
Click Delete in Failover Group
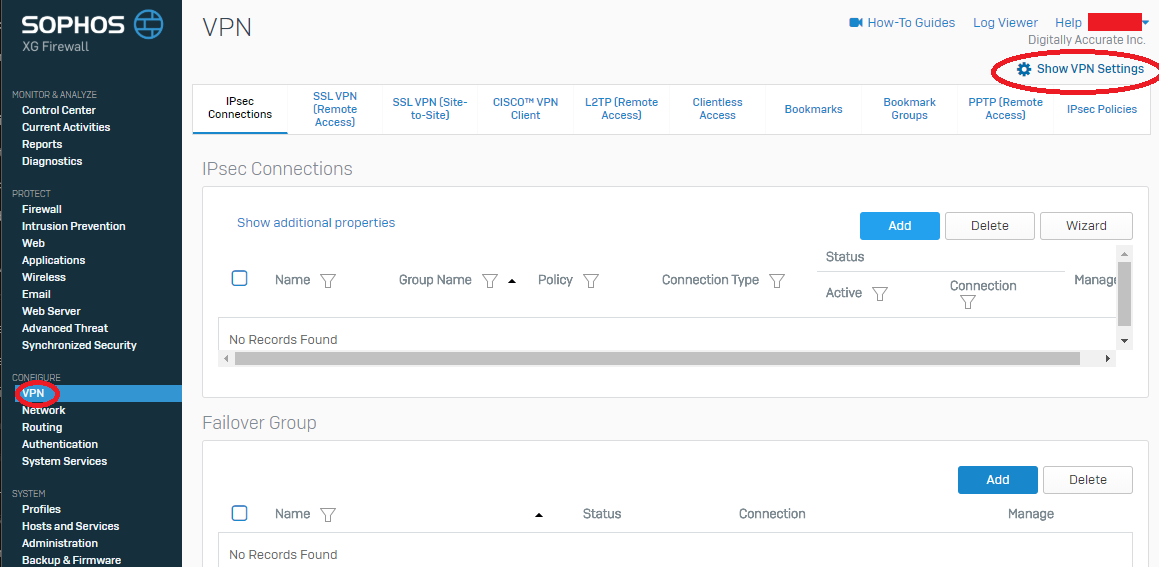click(x=1088, y=480)
